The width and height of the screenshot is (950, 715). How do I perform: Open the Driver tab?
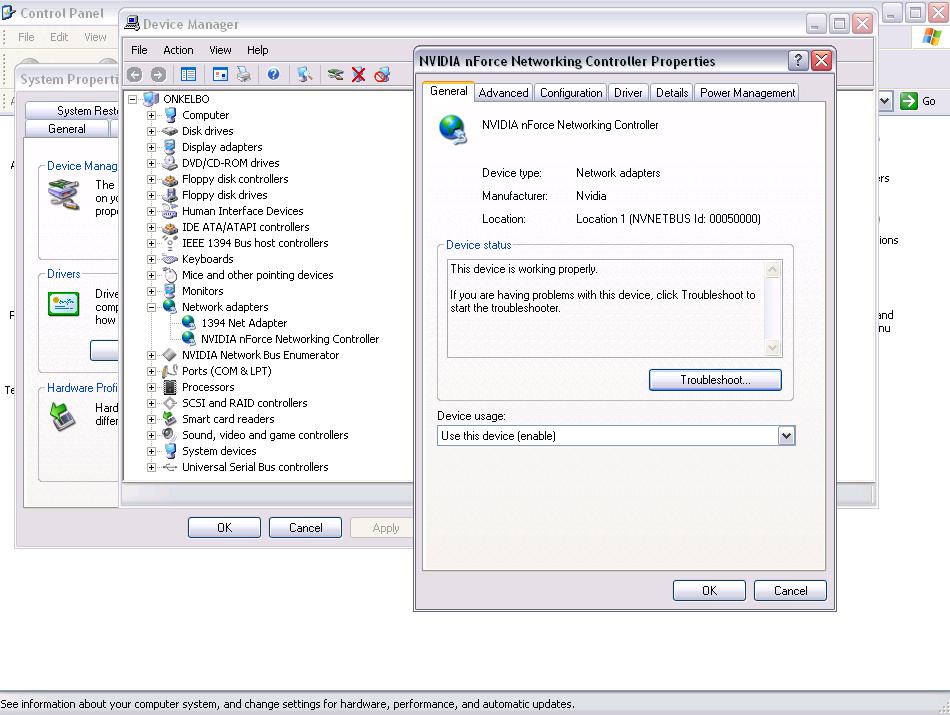(x=628, y=93)
